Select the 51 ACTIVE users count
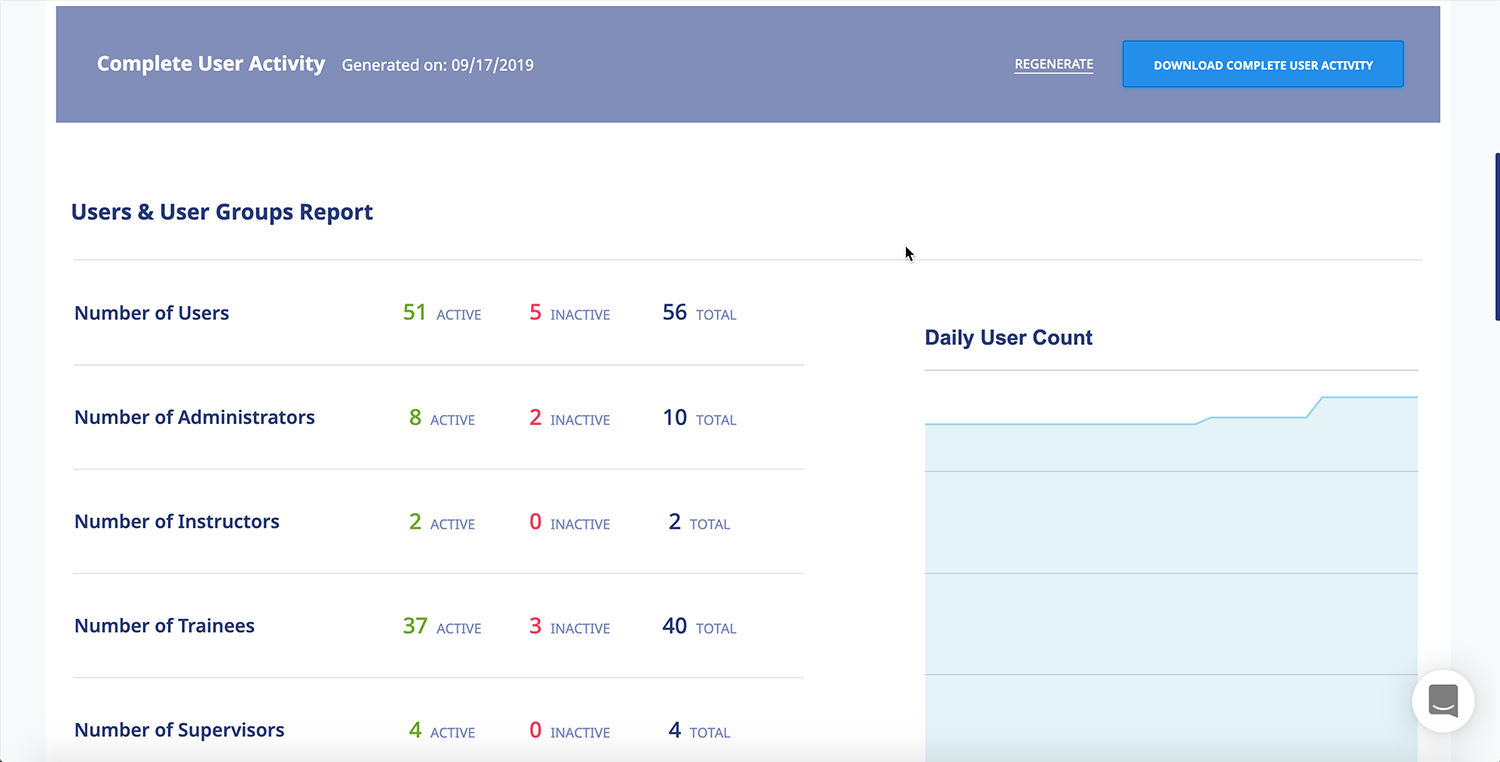Image resolution: width=1500 pixels, height=762 pixels. click(x=415, y=312)
